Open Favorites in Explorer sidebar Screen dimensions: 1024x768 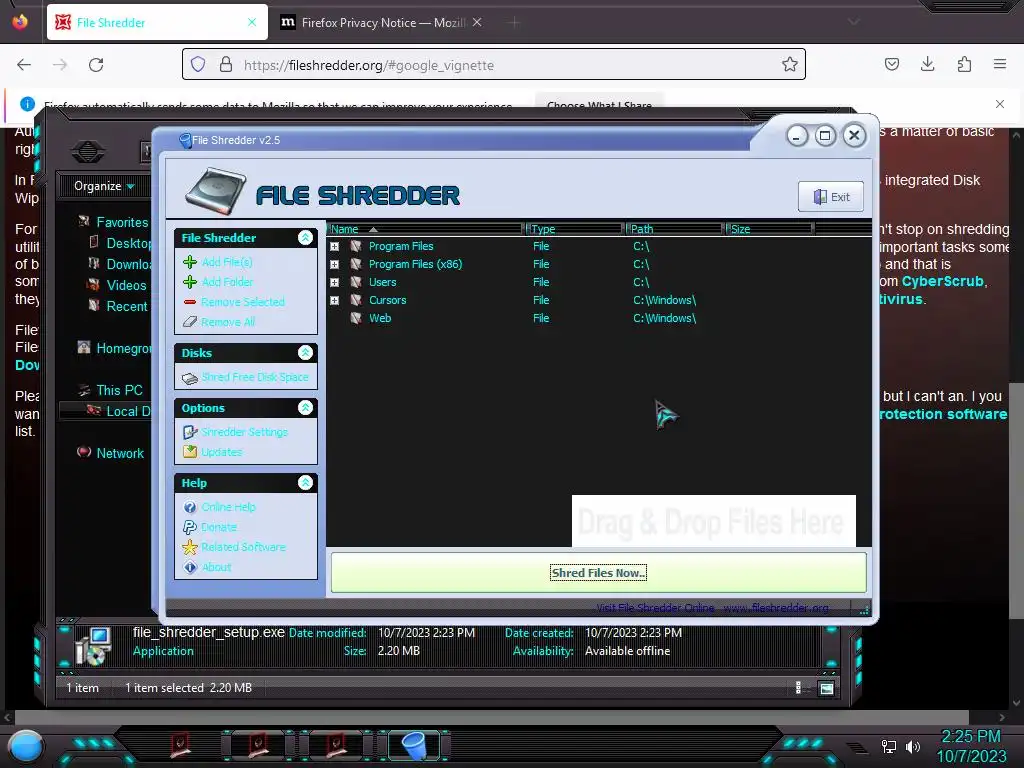pos(122,222)
